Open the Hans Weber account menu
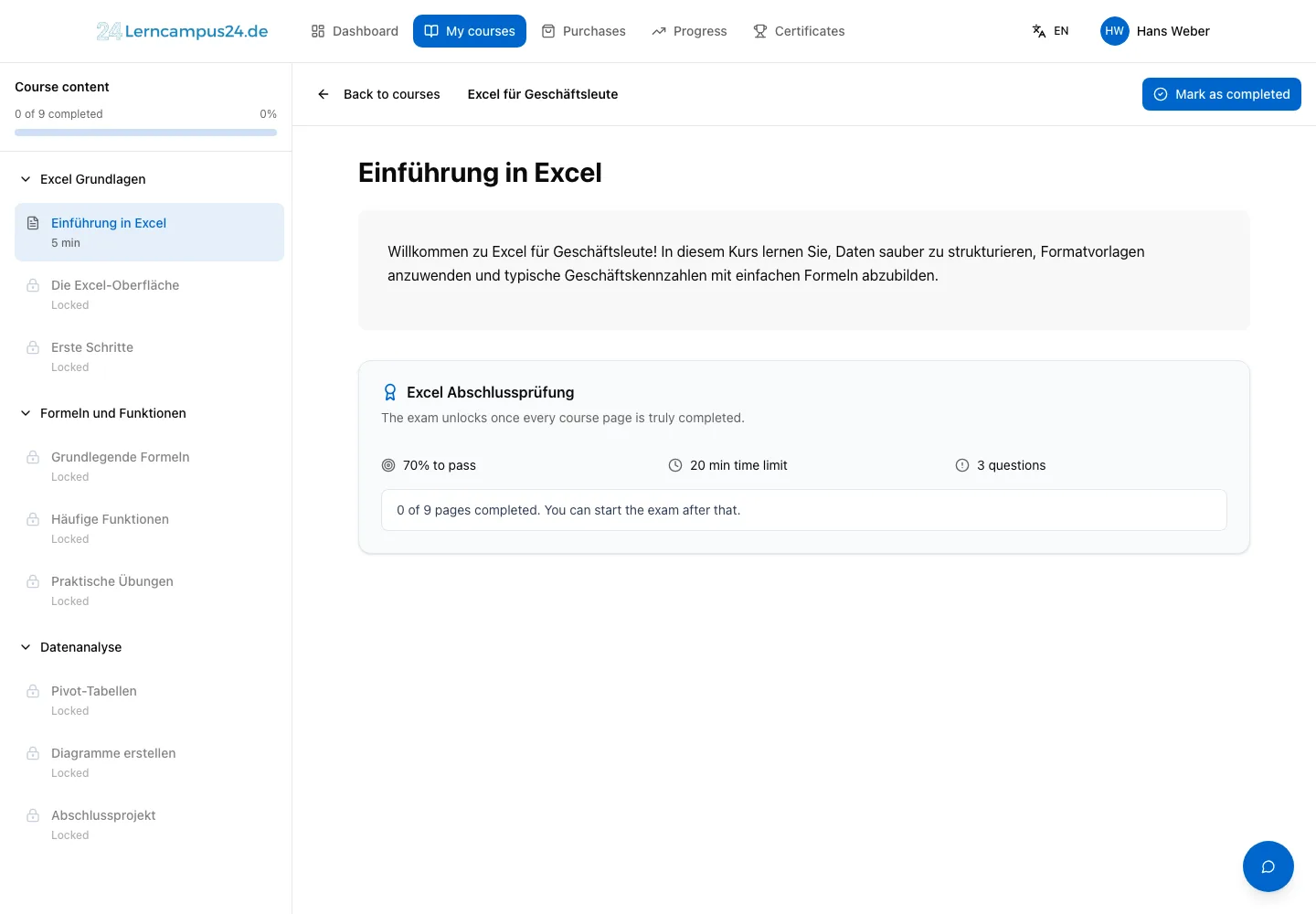 click(1155, 31)
